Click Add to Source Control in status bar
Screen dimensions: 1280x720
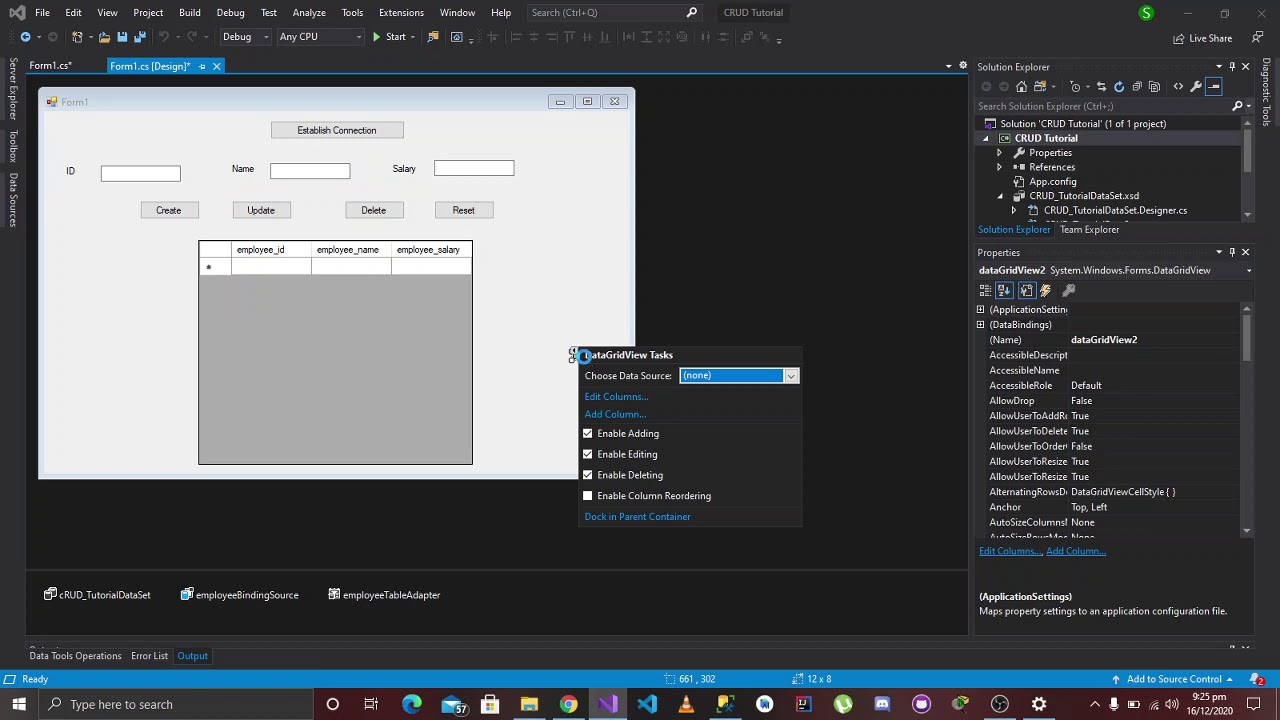pyautogui.click(x=1174, y=679)
